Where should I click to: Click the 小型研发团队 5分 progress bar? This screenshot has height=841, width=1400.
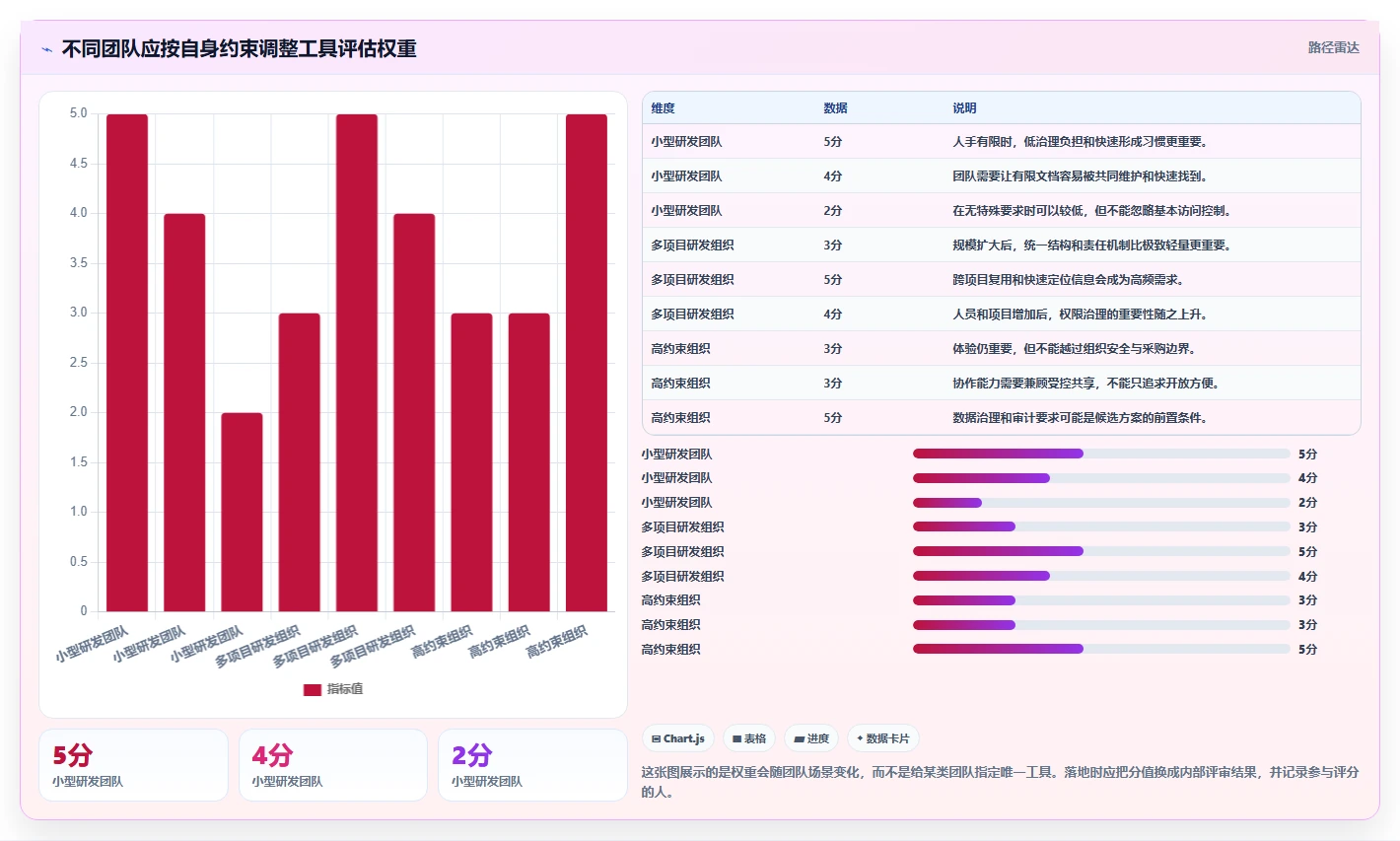1101,454
